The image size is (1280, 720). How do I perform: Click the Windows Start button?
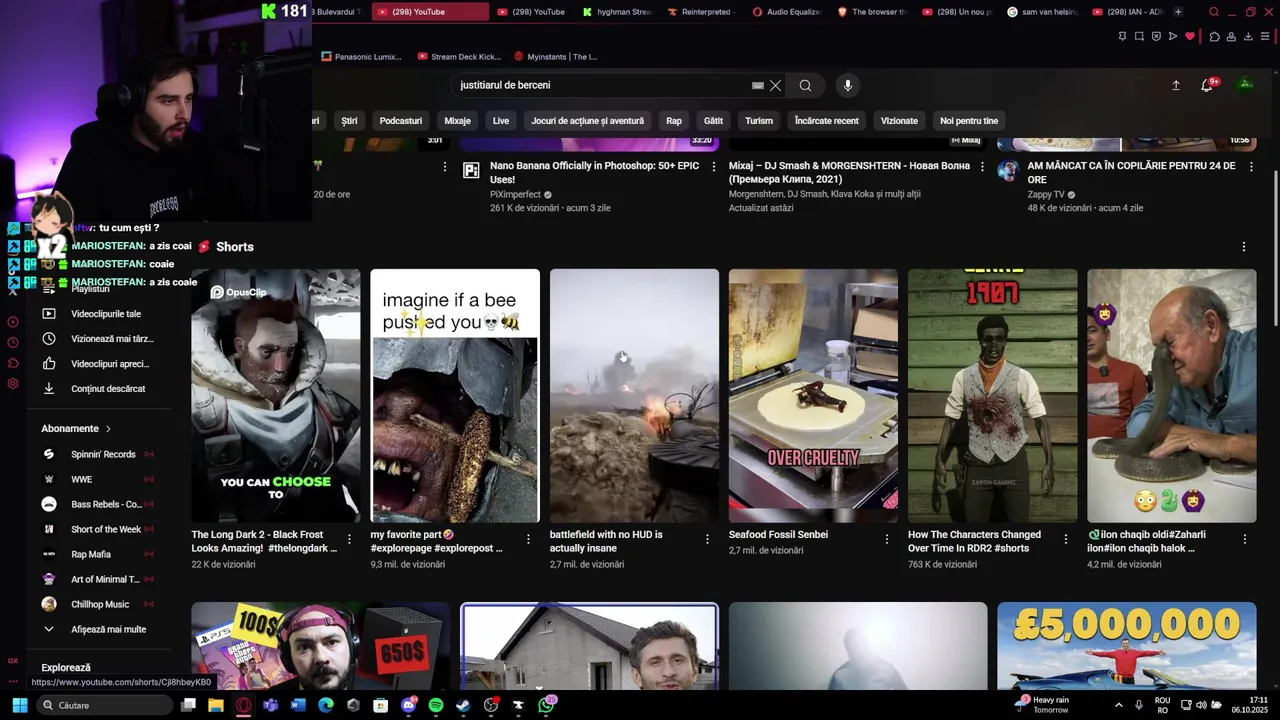19,705
